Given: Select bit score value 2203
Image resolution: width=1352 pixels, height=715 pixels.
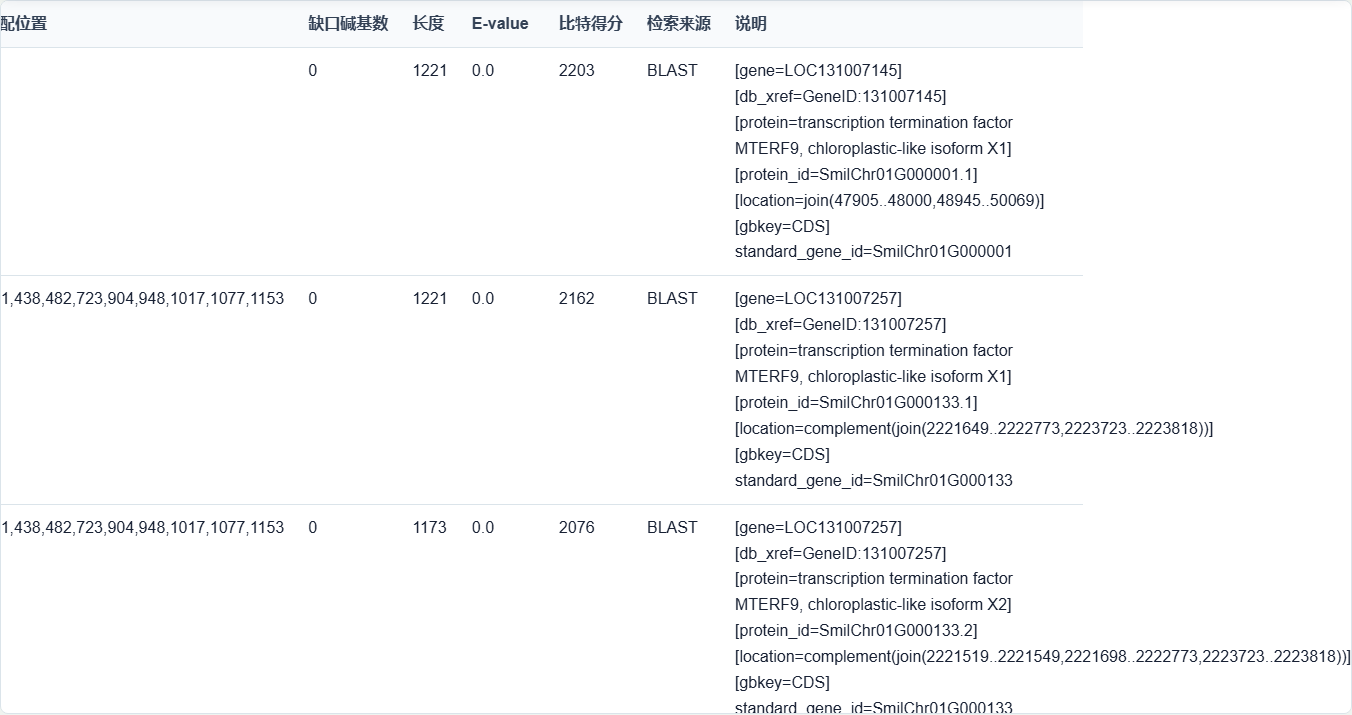Looking at the screenshot, I should pyautogui.click(x=577, y=71).
